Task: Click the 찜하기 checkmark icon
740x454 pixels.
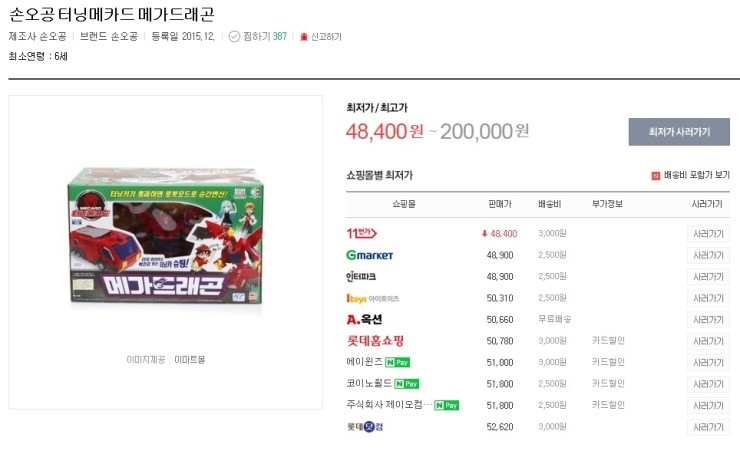Action: coord(234,36)
